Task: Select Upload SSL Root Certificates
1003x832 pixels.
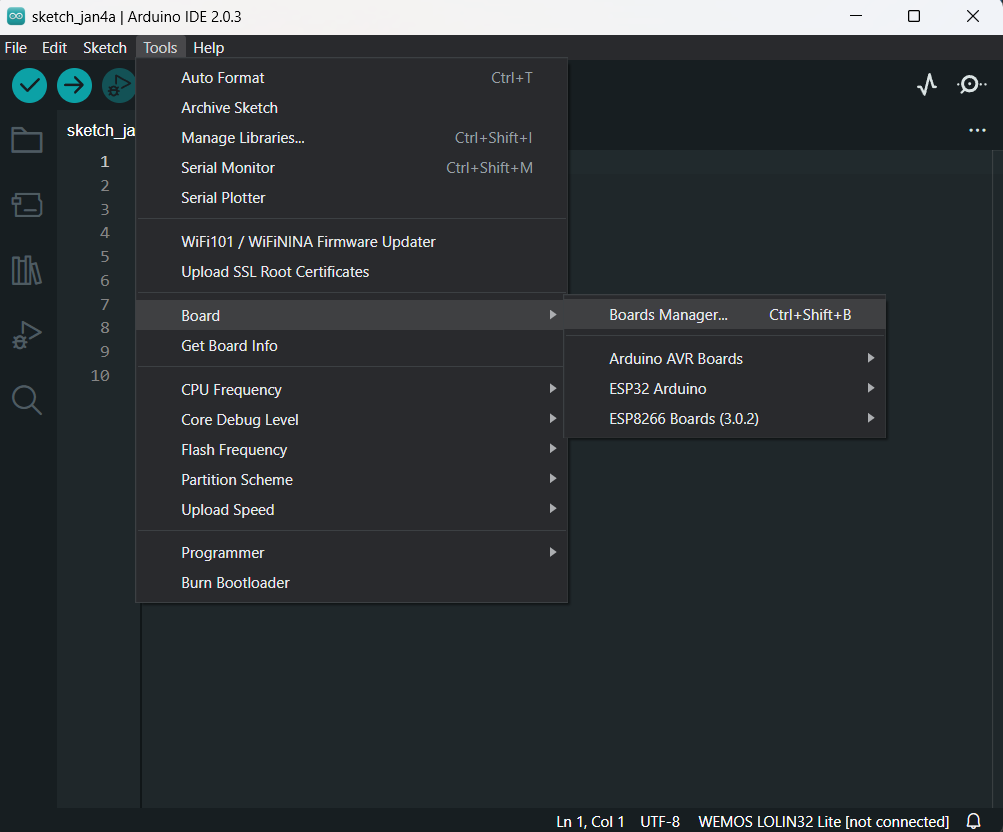Action: [x=352, y=272]
